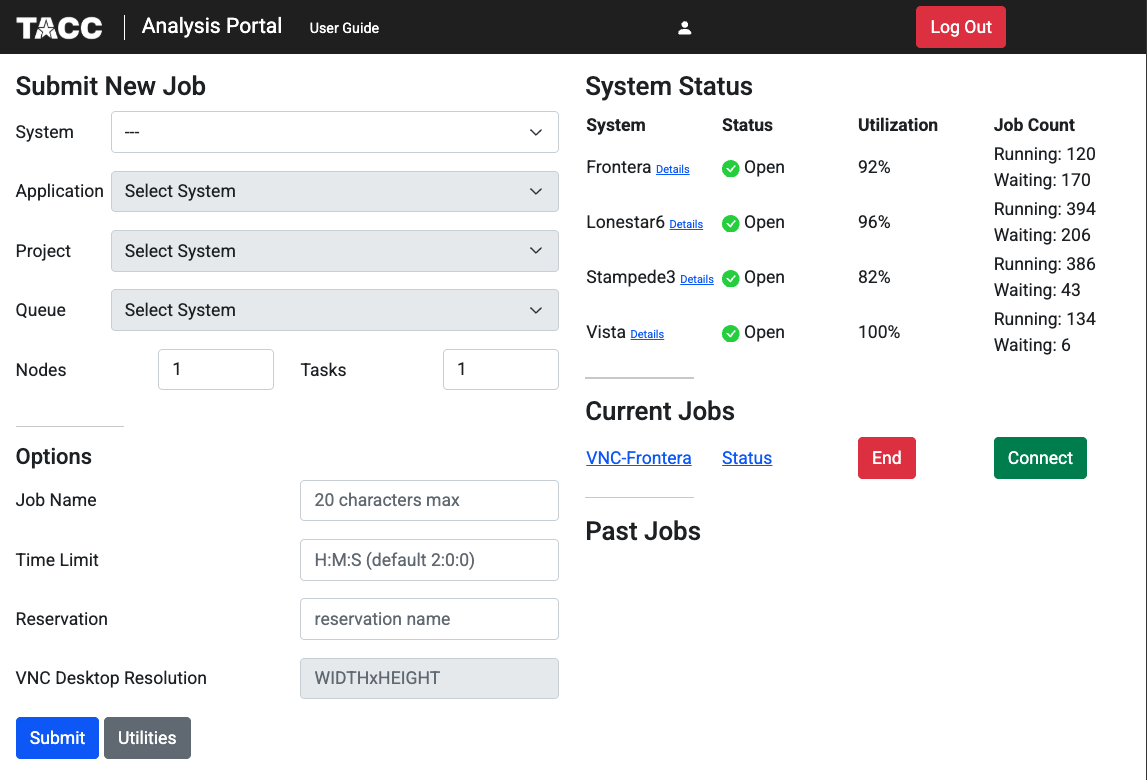Open Details for Stampede3
Screen dimensions: 1147x780
pos(696,279)
